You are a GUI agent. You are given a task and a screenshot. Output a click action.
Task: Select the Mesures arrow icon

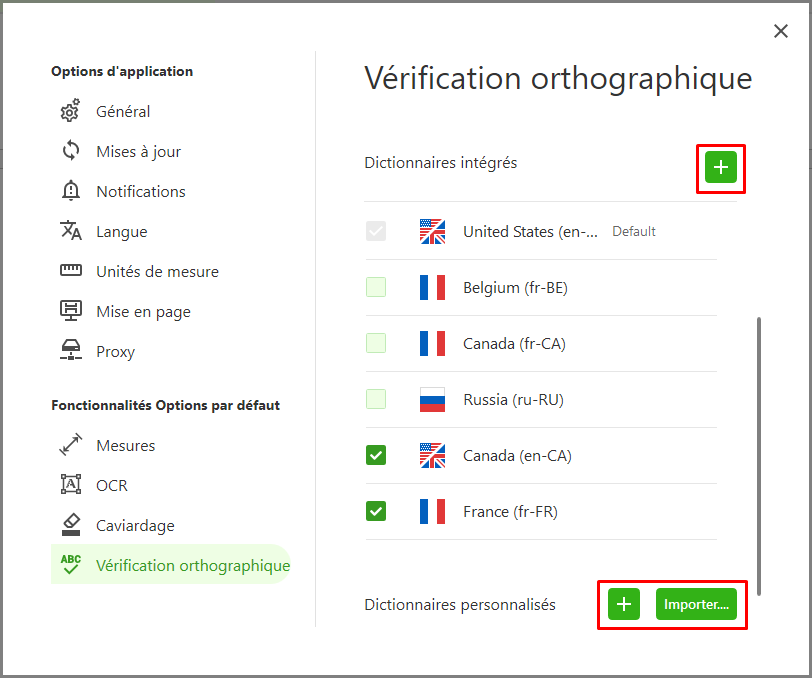(70, 444)
